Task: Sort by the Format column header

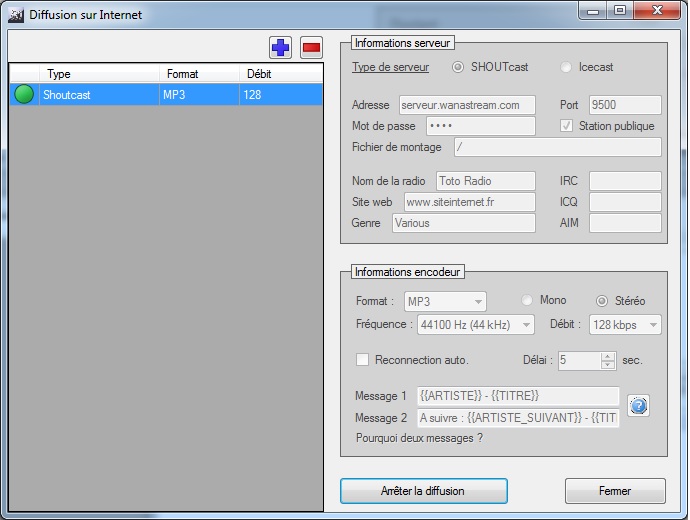Action: (x=198, y=74)
